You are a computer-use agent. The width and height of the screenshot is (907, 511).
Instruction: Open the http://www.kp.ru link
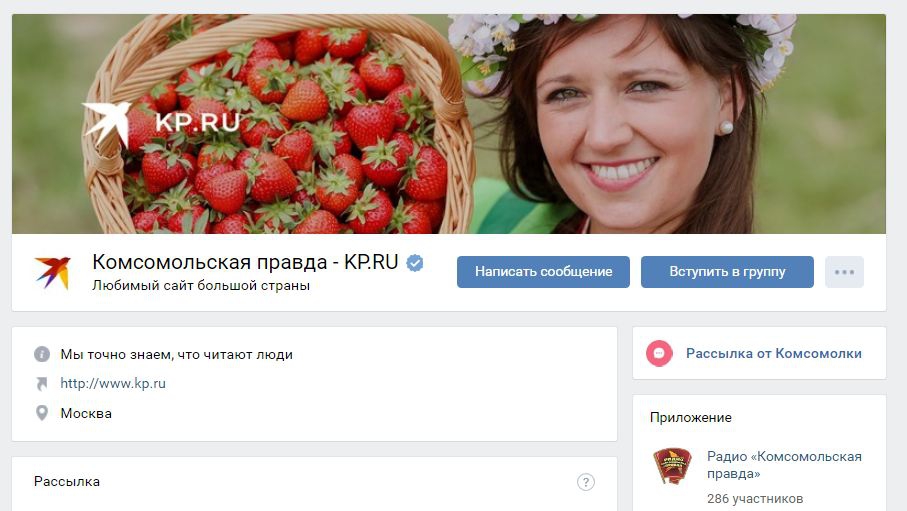(x=113, y=383)
